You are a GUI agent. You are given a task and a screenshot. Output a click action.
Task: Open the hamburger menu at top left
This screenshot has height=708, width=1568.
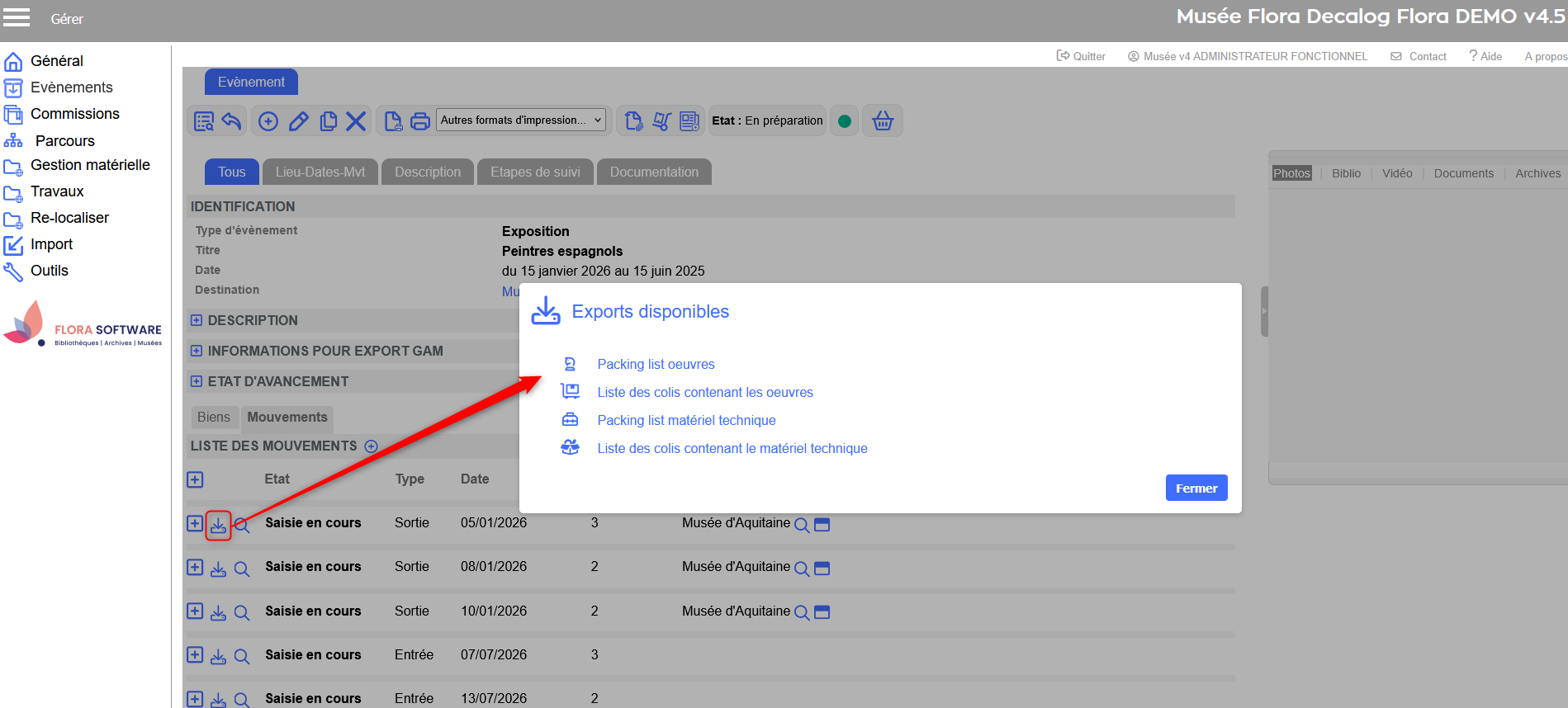[x=17, y=17]
